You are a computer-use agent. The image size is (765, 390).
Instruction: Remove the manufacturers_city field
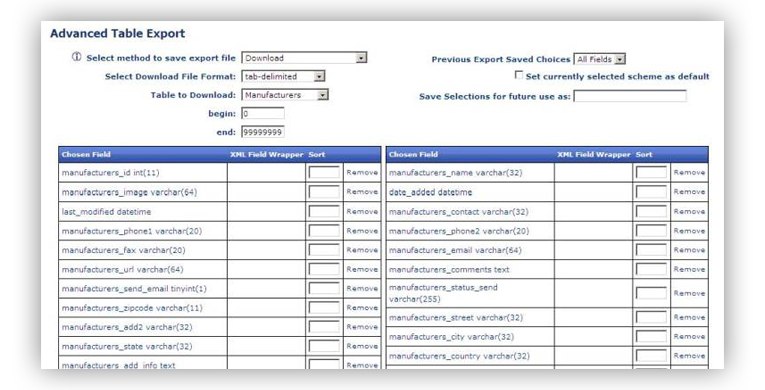tap(689, 336)
